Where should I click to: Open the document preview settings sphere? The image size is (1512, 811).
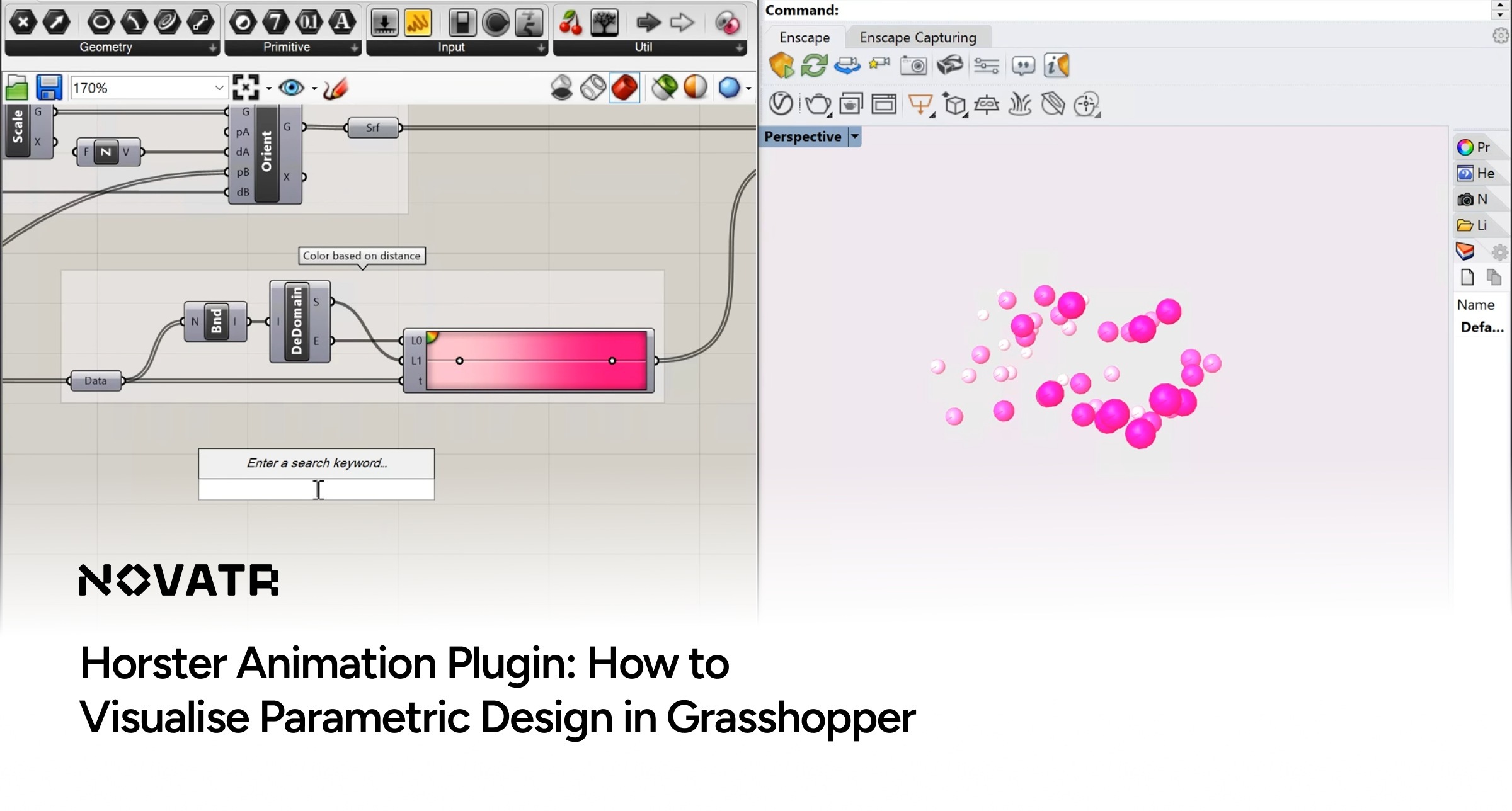[x=696, y=88]
